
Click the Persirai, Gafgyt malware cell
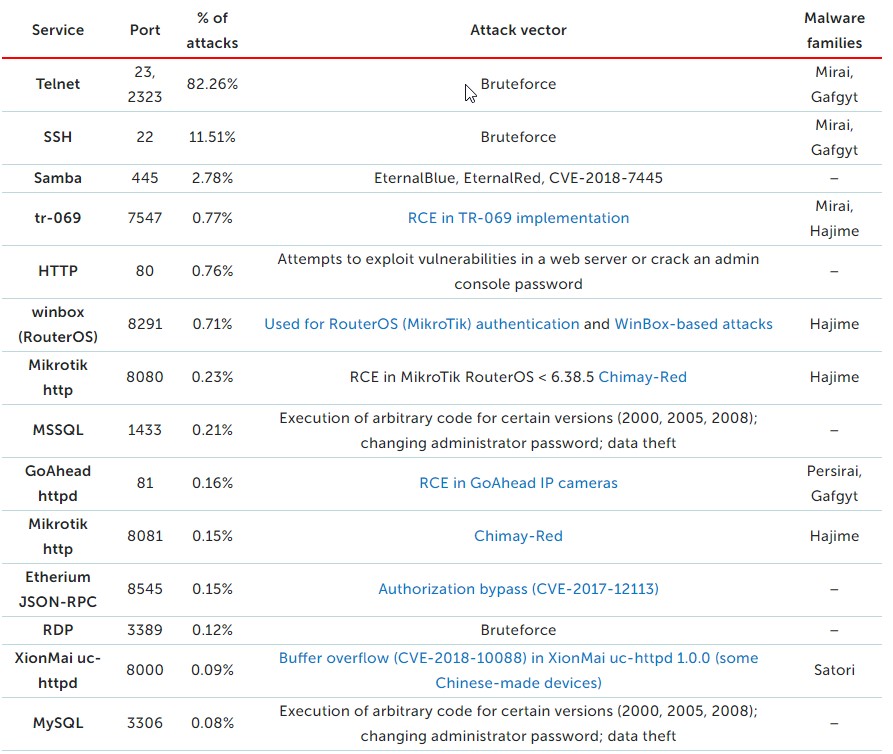pyautogui.click(x=834, y=483)
